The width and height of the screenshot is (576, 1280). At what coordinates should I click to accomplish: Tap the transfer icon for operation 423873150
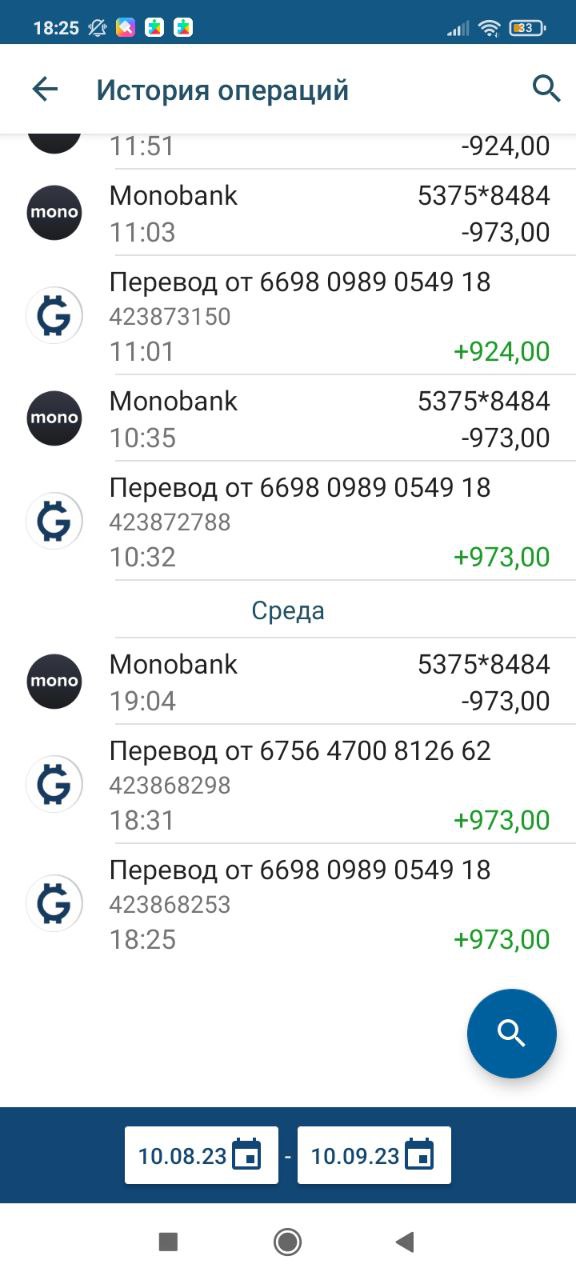(54, 316)
